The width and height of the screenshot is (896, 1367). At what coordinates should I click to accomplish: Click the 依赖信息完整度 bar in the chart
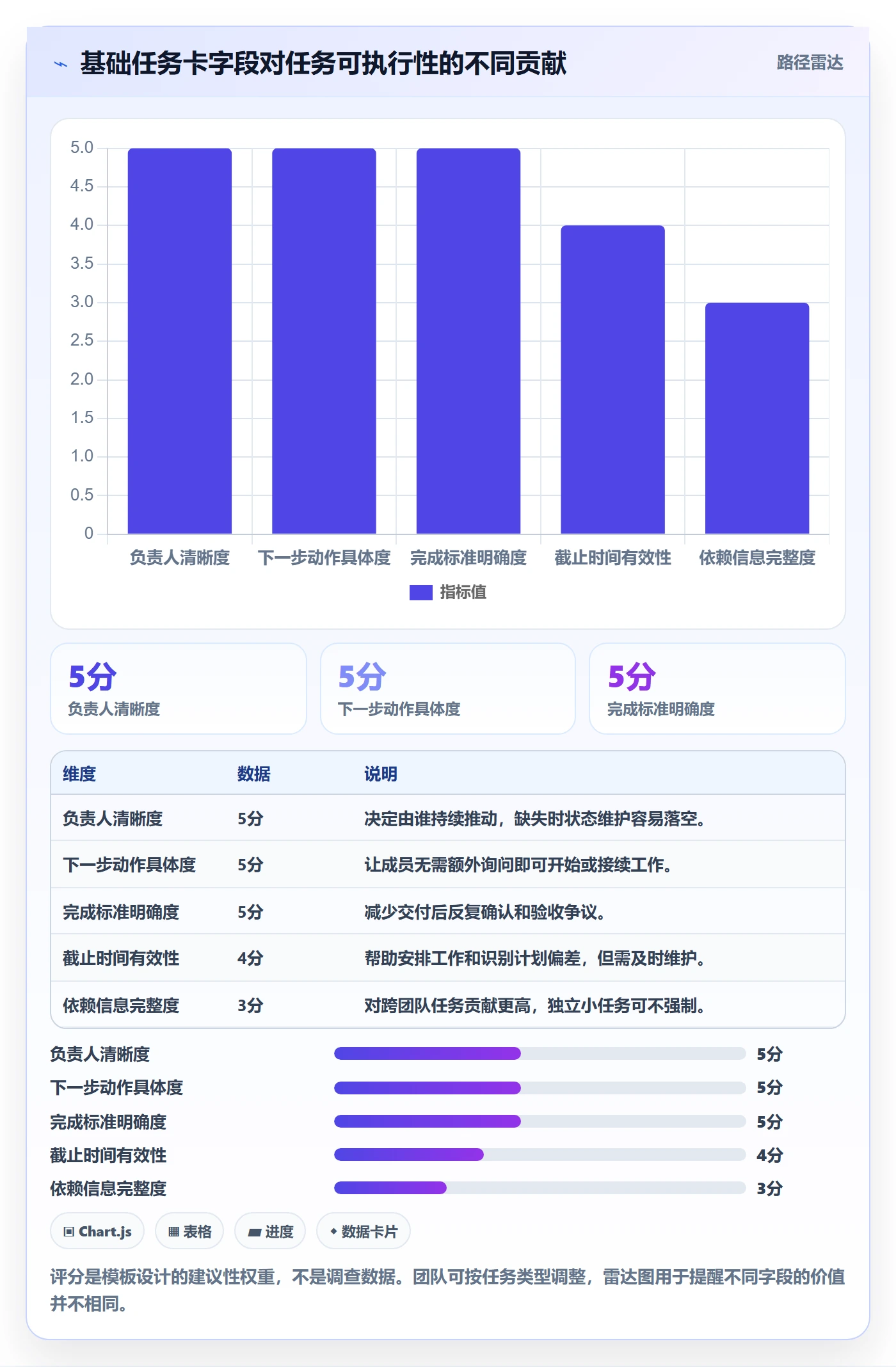click(x=757, y=418)
